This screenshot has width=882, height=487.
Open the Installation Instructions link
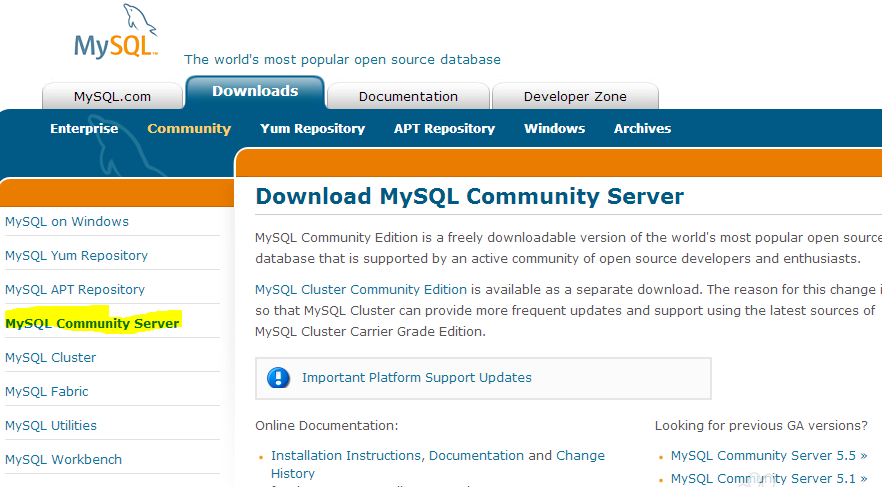346,456
